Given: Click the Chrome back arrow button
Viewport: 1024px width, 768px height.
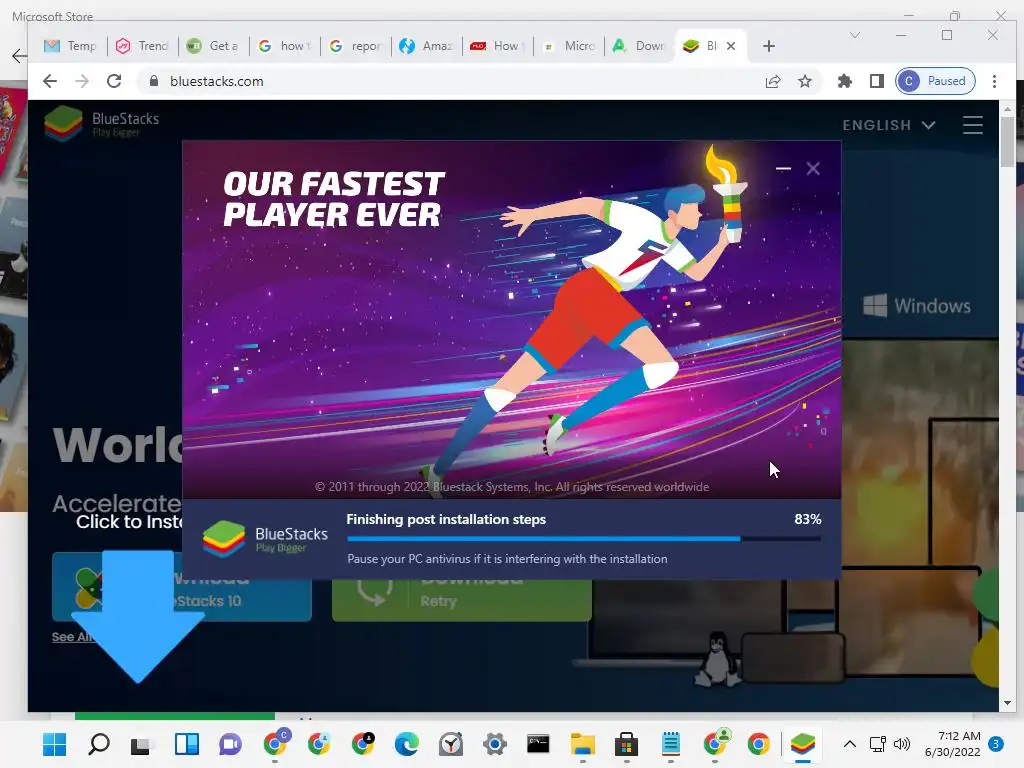Looking at the screenshot, I should [x=50, y=81].
